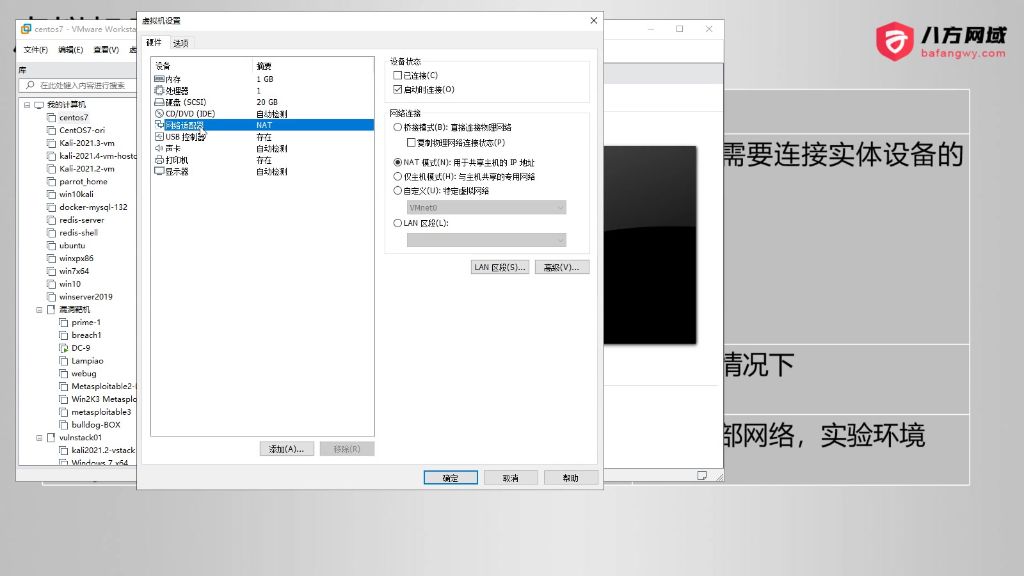Select the 处理器 processor device row
1024x576 pixels.
click(x=263, y=91)
